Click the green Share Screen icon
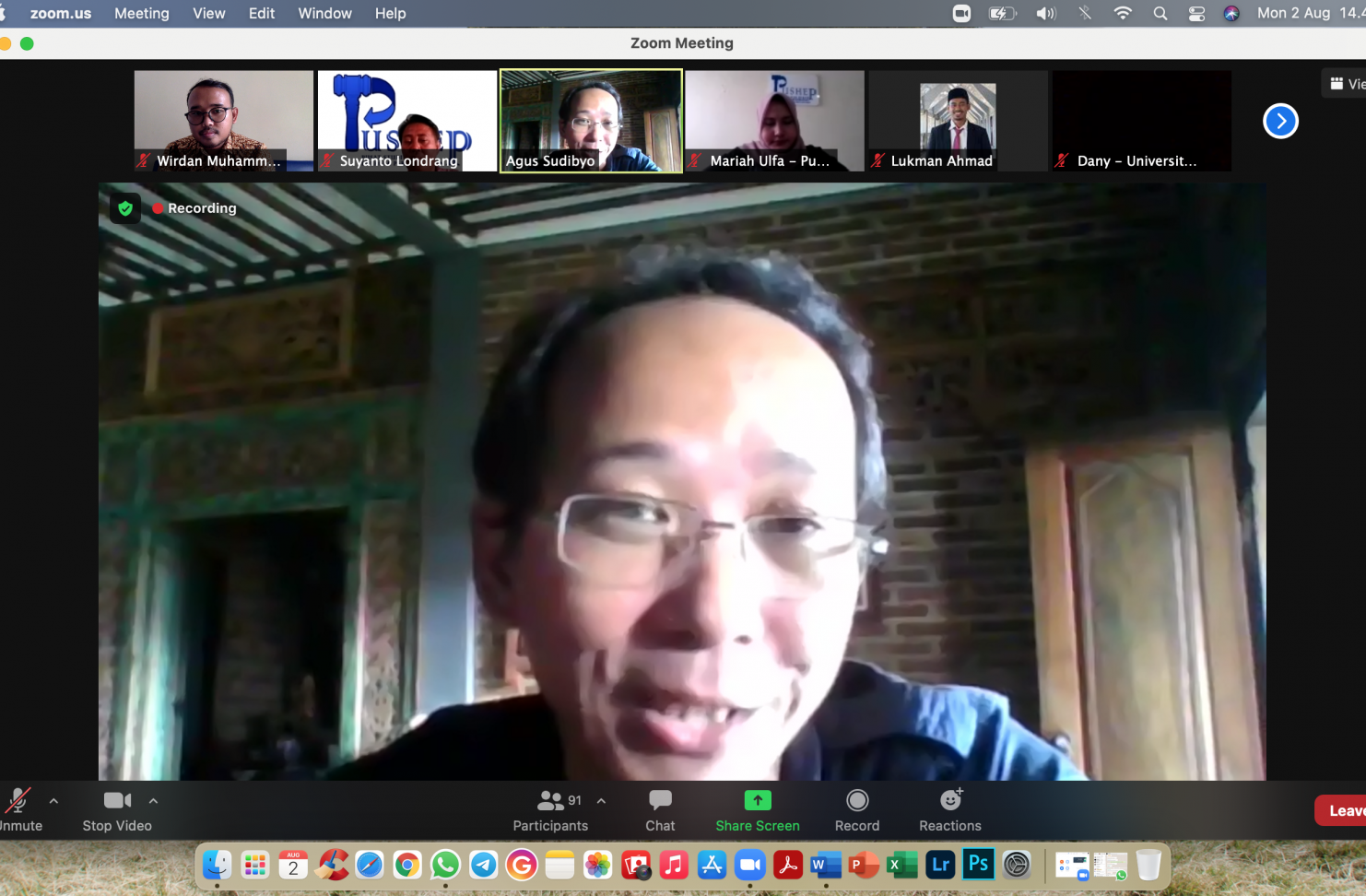The width and height of the screenshot is (1366, 896). 757,800
